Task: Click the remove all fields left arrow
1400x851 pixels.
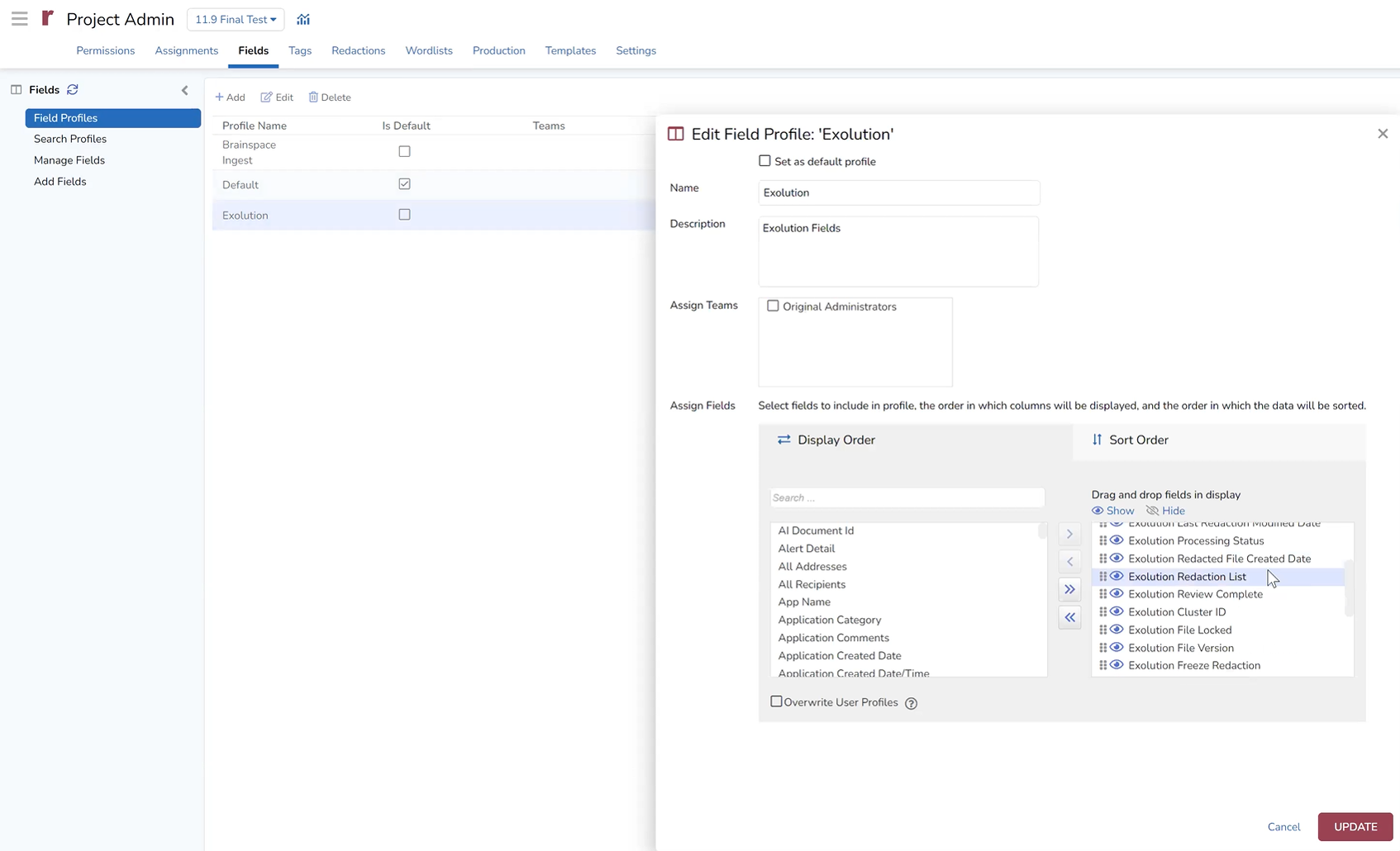Action: pos(1069,617)
